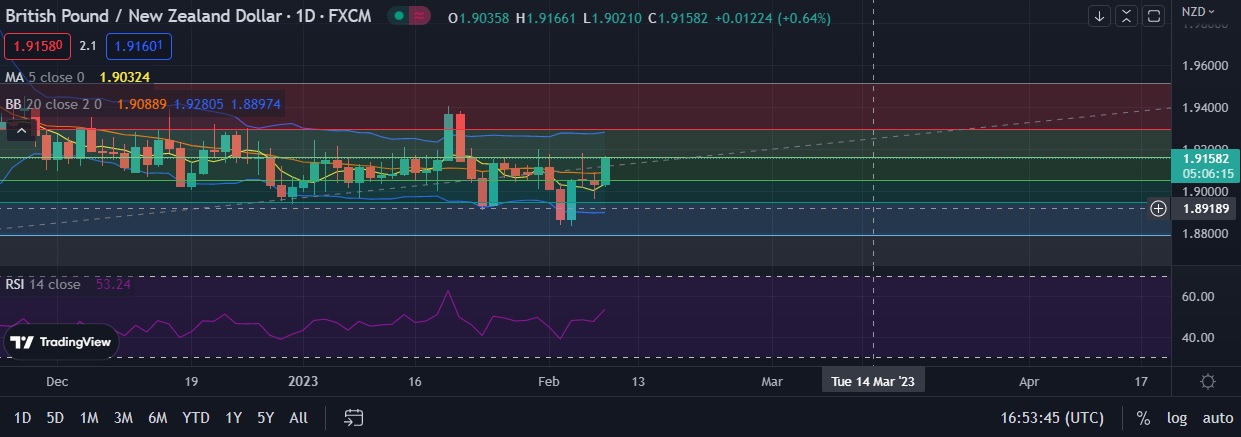Select the 1M time range
This screenshot has width=1241, height=437.
click(x=89, y=417)
